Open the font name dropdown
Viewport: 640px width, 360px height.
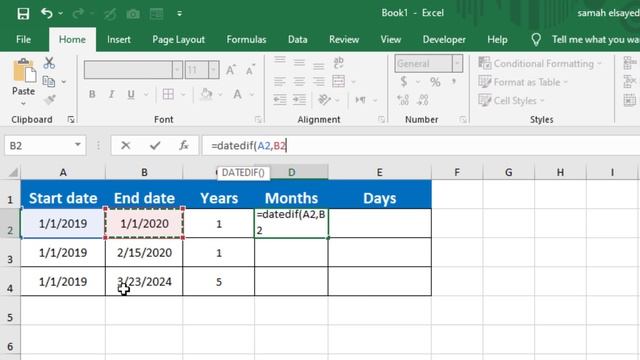[x=177, y=70]
